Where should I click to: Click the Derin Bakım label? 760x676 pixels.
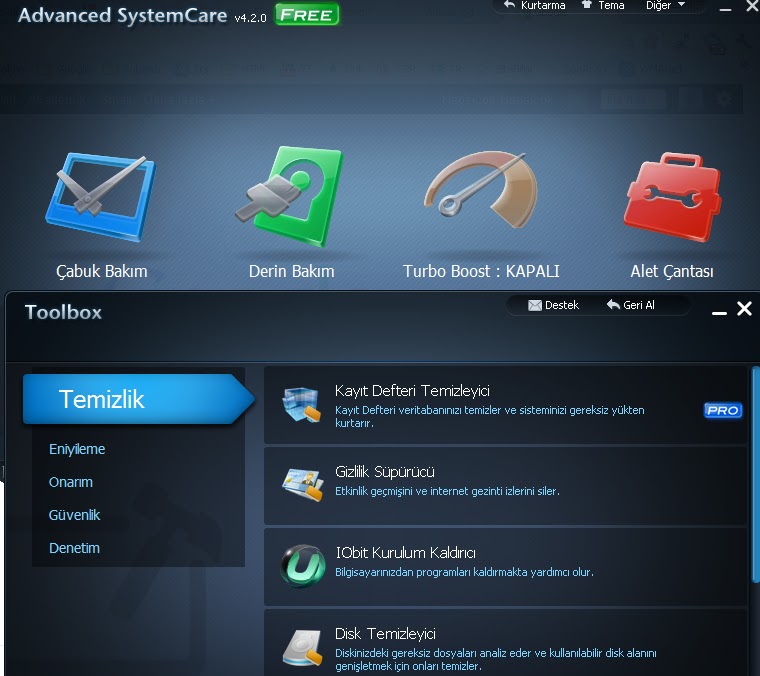[x=291, y=271]
